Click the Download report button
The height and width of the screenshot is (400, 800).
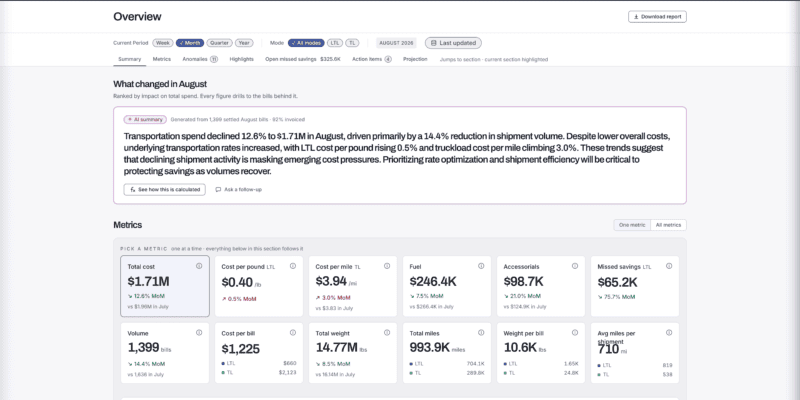657,17
